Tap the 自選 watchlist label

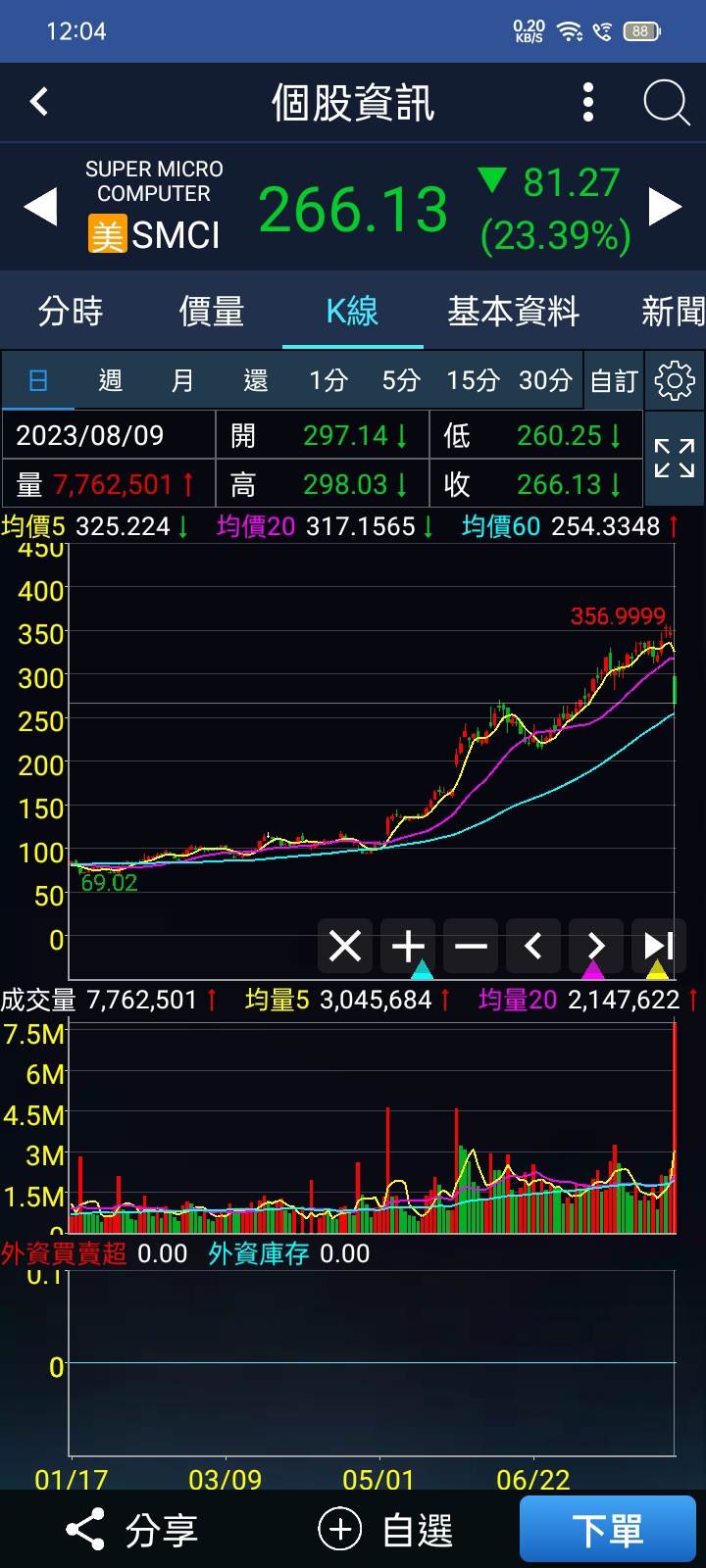pyautogui.click(x=418, y=1530)
